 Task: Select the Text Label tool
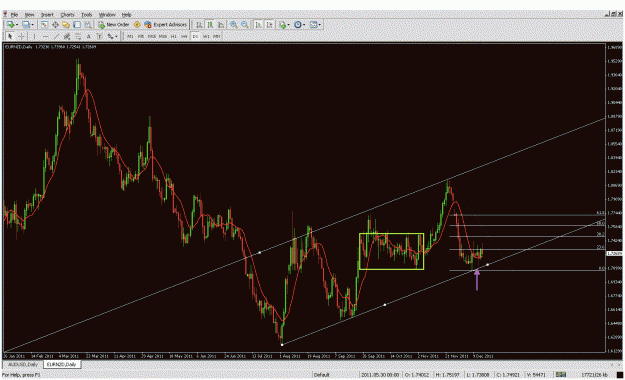pyautogui.click(x=99, y=36)
